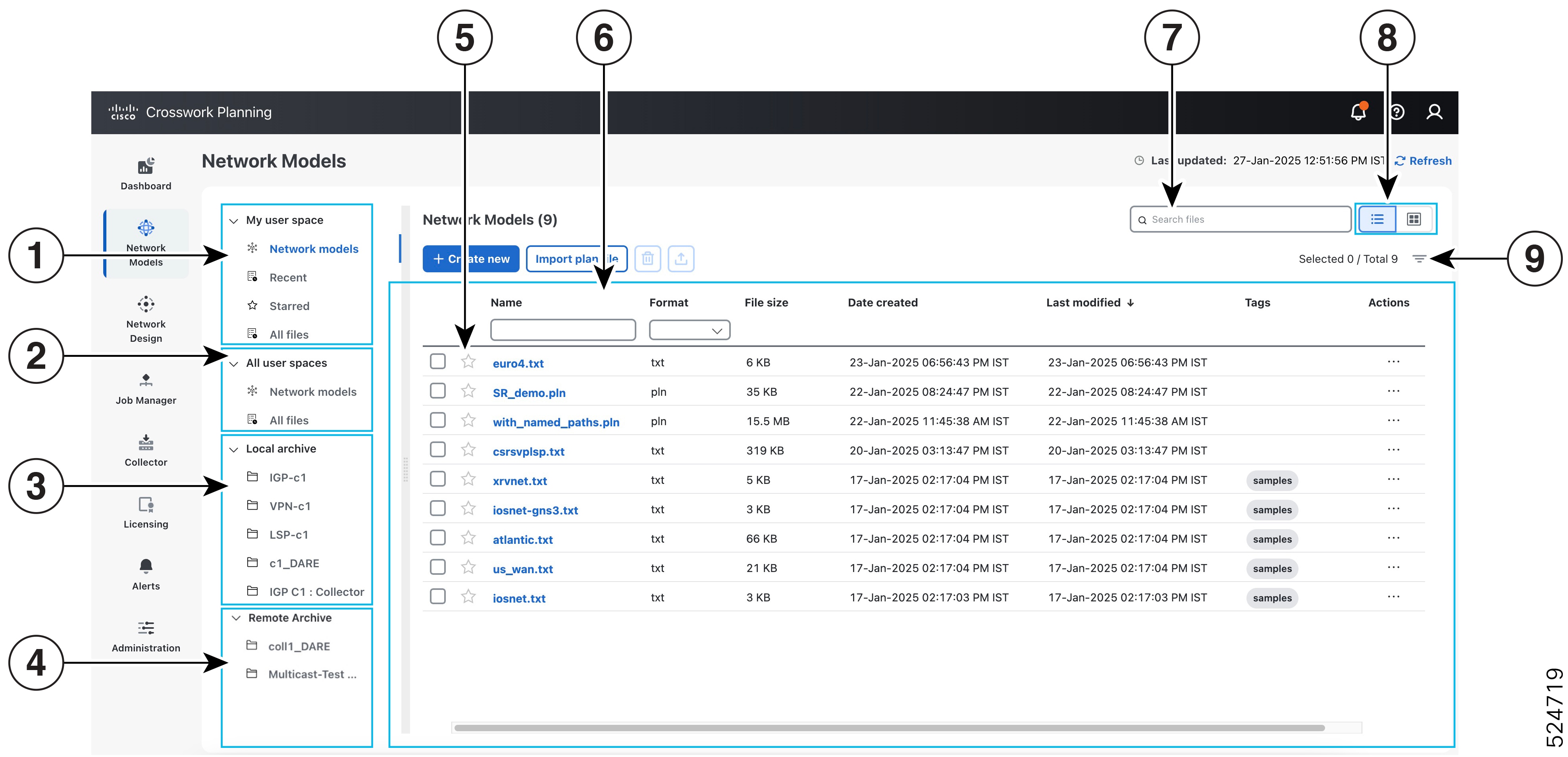The image size is (1568, 757).
Task: Click the Search files field
Action: (1241, 219)
